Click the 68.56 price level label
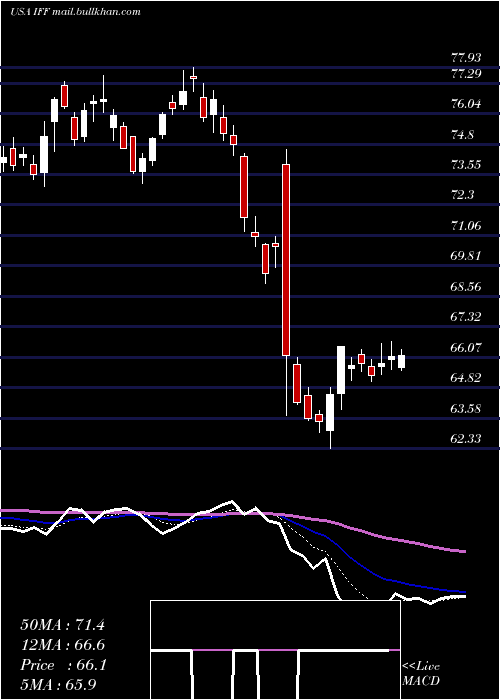This screenshot has height=700, width=500. coord(467,286)
